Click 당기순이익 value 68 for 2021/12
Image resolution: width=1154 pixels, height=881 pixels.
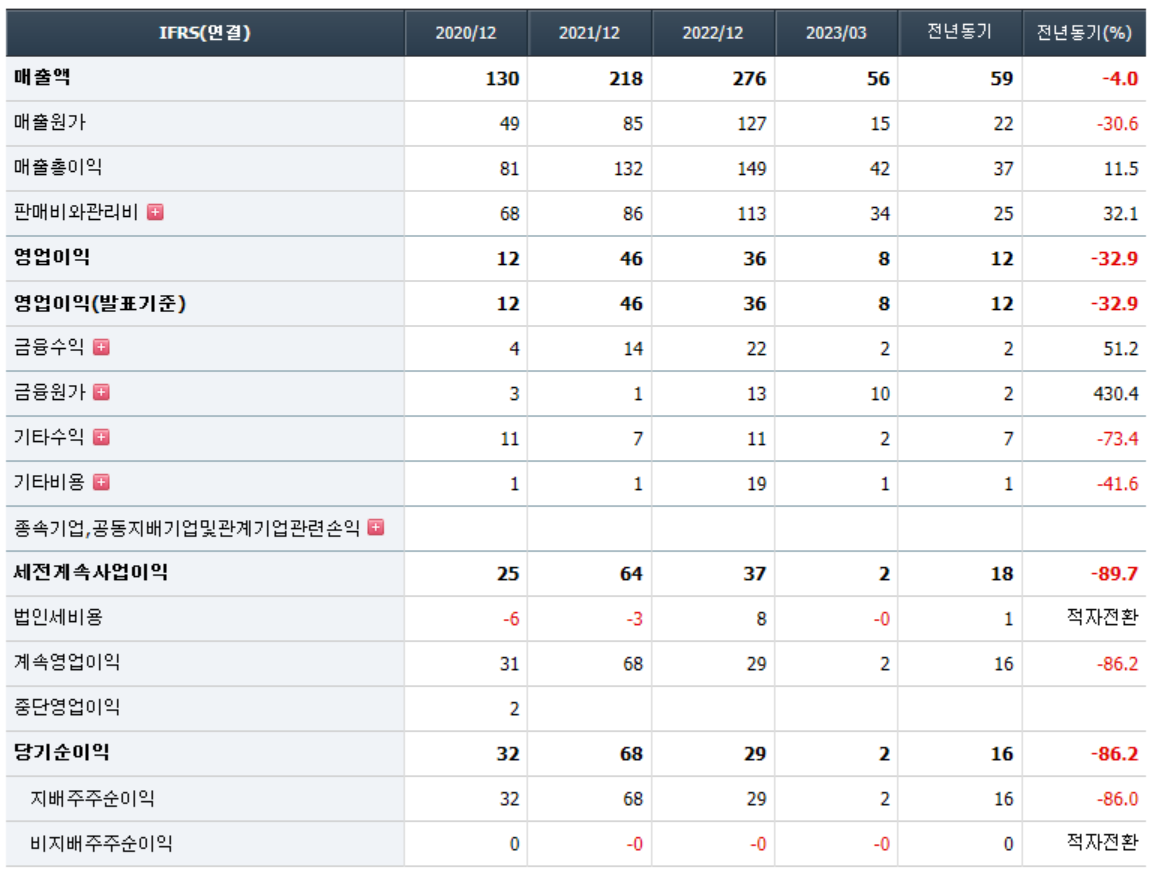[631, 754]
